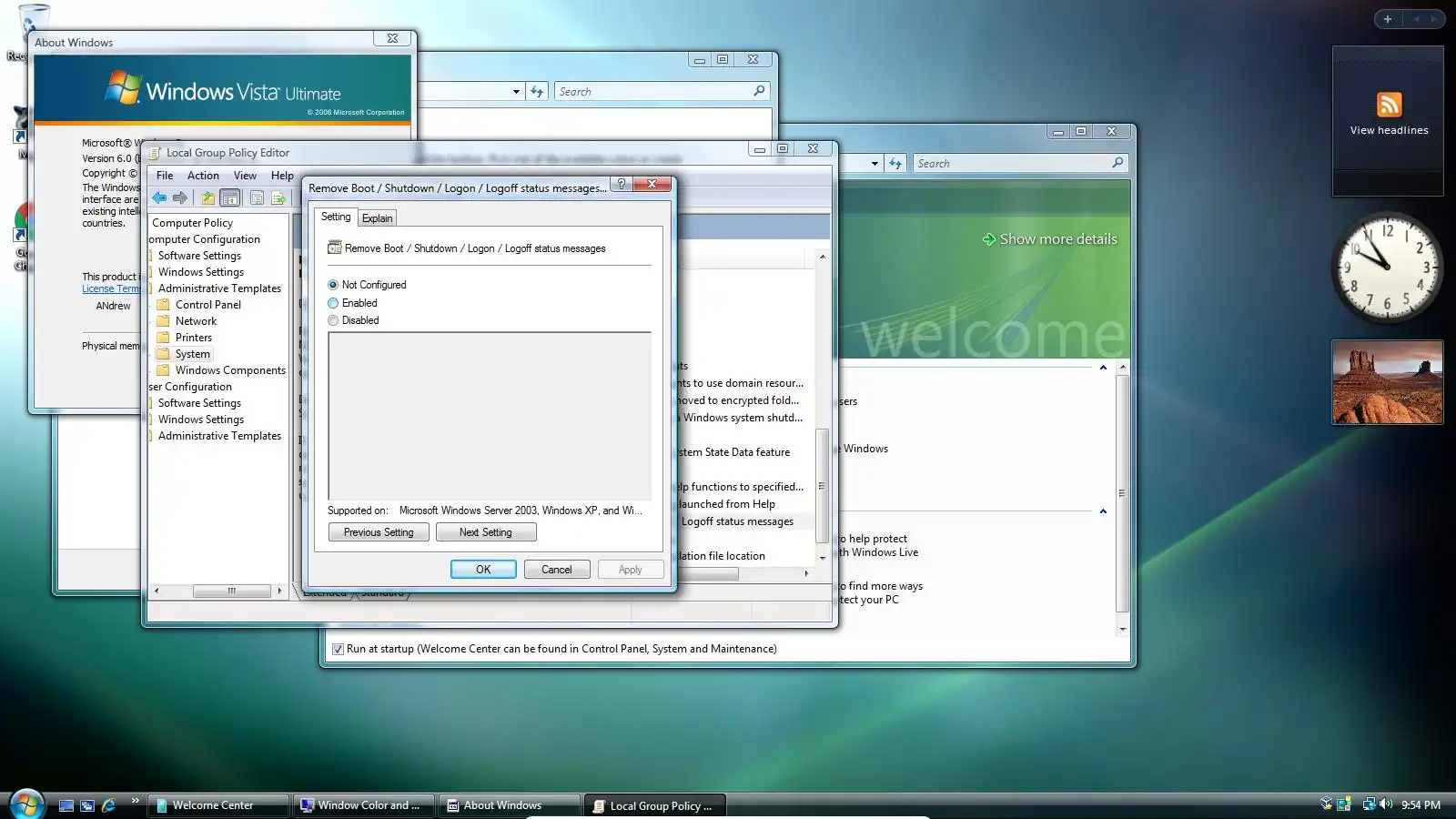Collapse the upper Welcome Center section chevron

[1103, 368]
